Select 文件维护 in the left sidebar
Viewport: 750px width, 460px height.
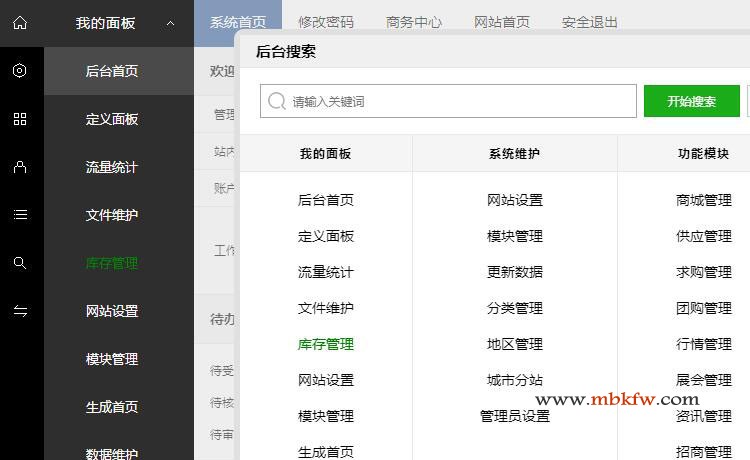(112, 215)
